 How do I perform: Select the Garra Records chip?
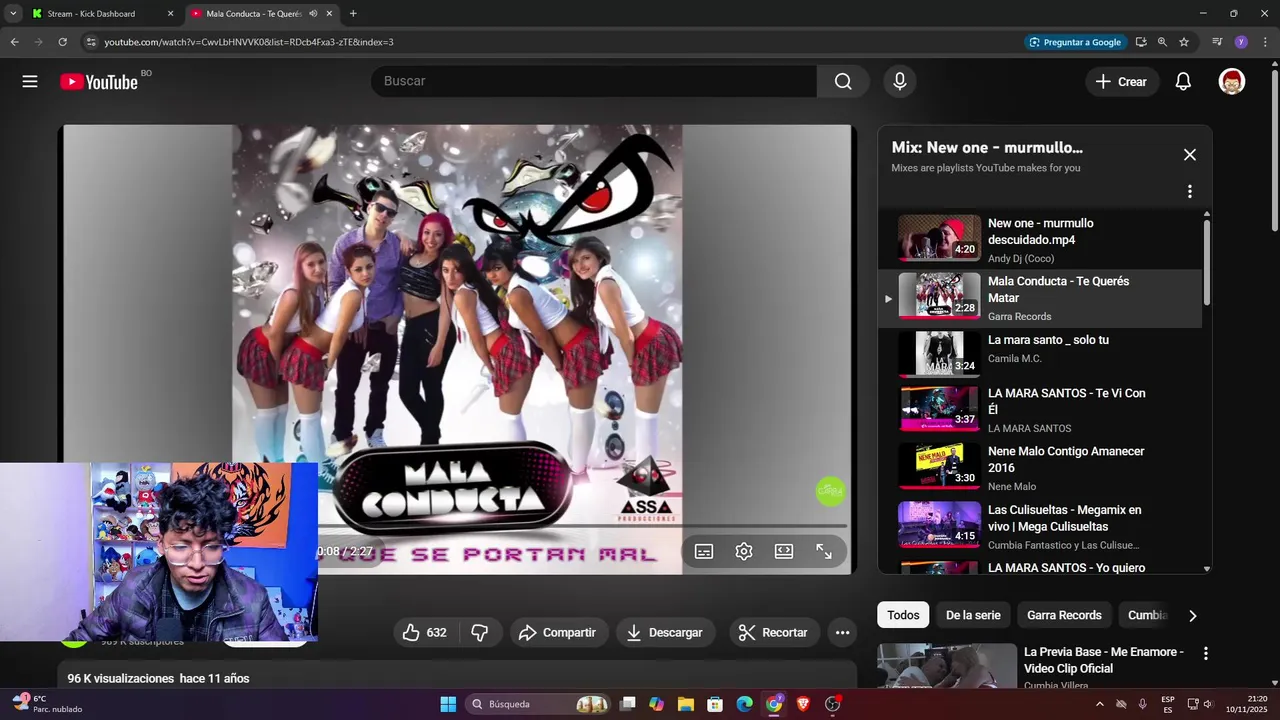pyautogui.click(x=1064, y=615)
